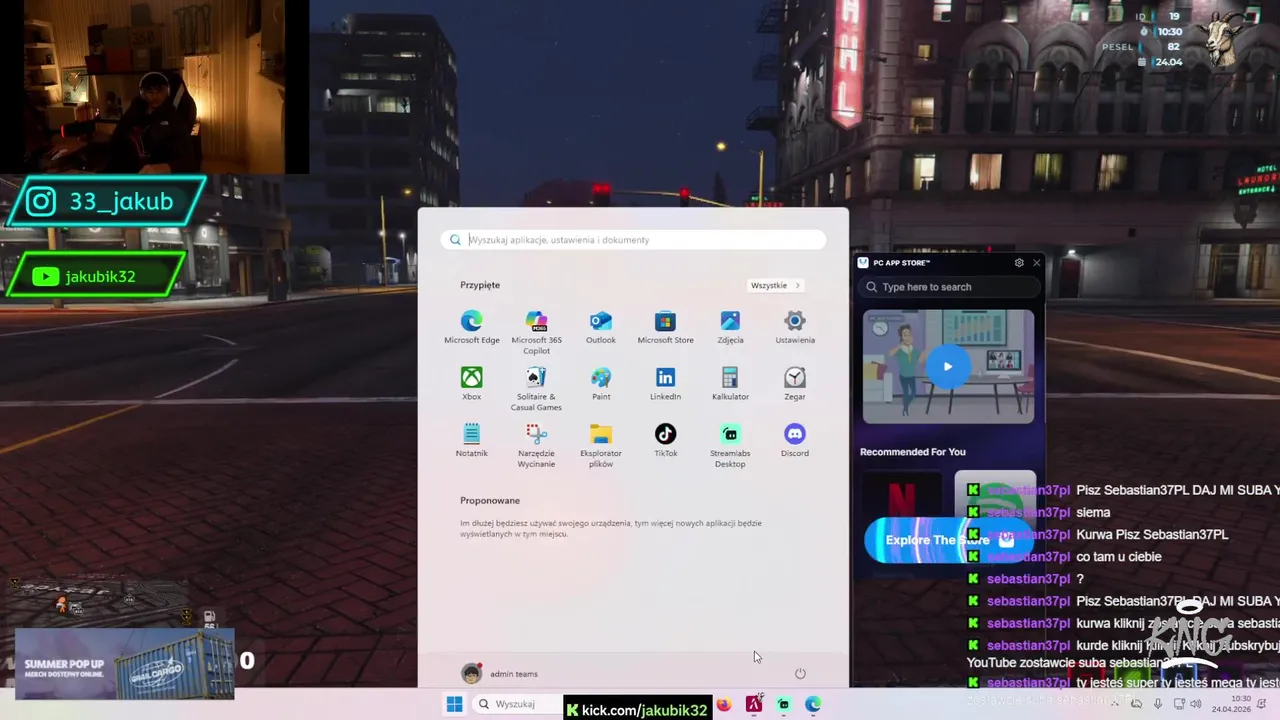1280x720 pixels.
Task: Open Firefox from the taskbar
Action: (x=724, y=704)
